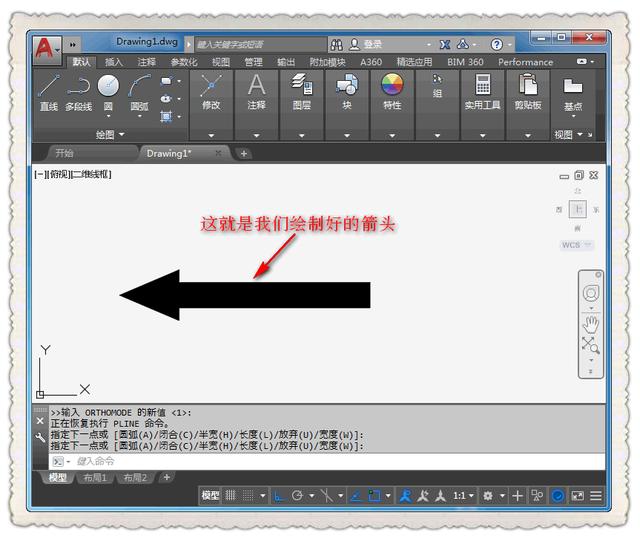This screenshot has height=544, width=640.
Task: Select the 多段线 (Polyline) tool
Action: click(x=79, y=93)
